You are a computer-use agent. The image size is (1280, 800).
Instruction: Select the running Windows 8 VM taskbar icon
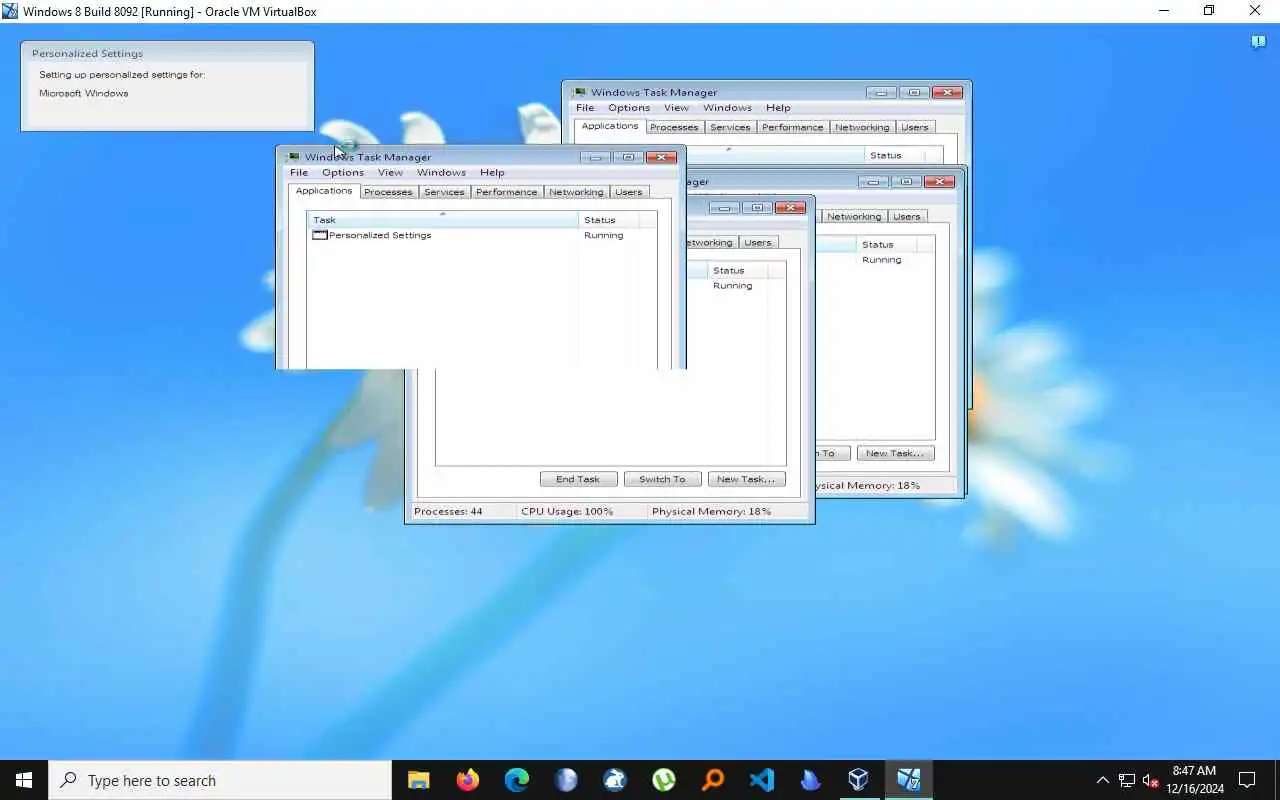[x=908, y=780]
